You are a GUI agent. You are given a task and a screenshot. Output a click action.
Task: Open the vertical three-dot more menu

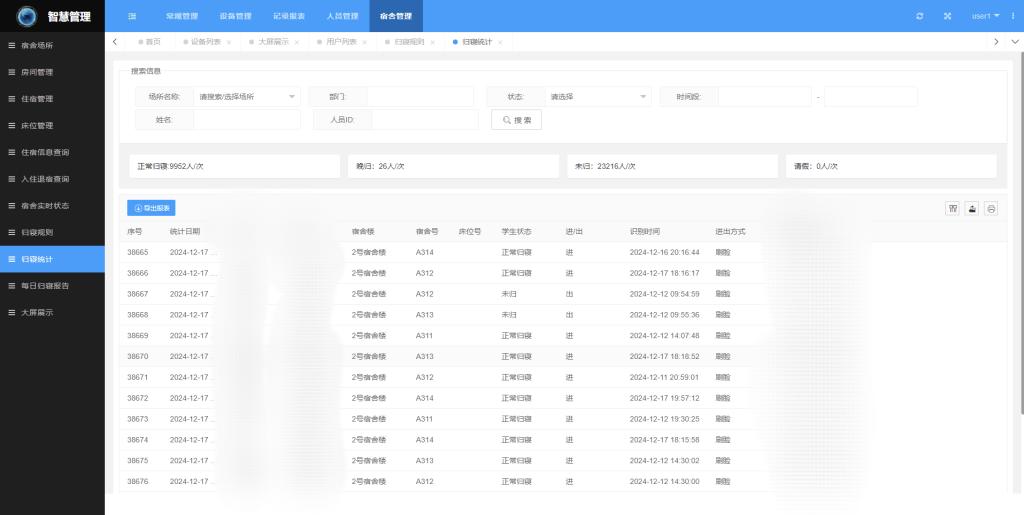[1013, 16]
